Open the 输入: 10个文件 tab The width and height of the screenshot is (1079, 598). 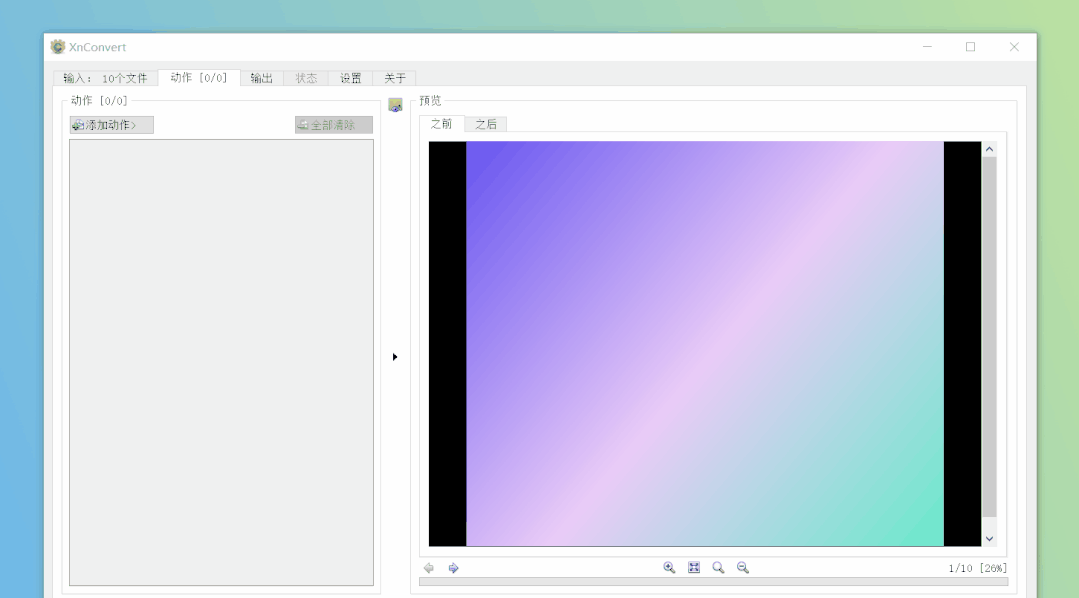click(105, 78)
